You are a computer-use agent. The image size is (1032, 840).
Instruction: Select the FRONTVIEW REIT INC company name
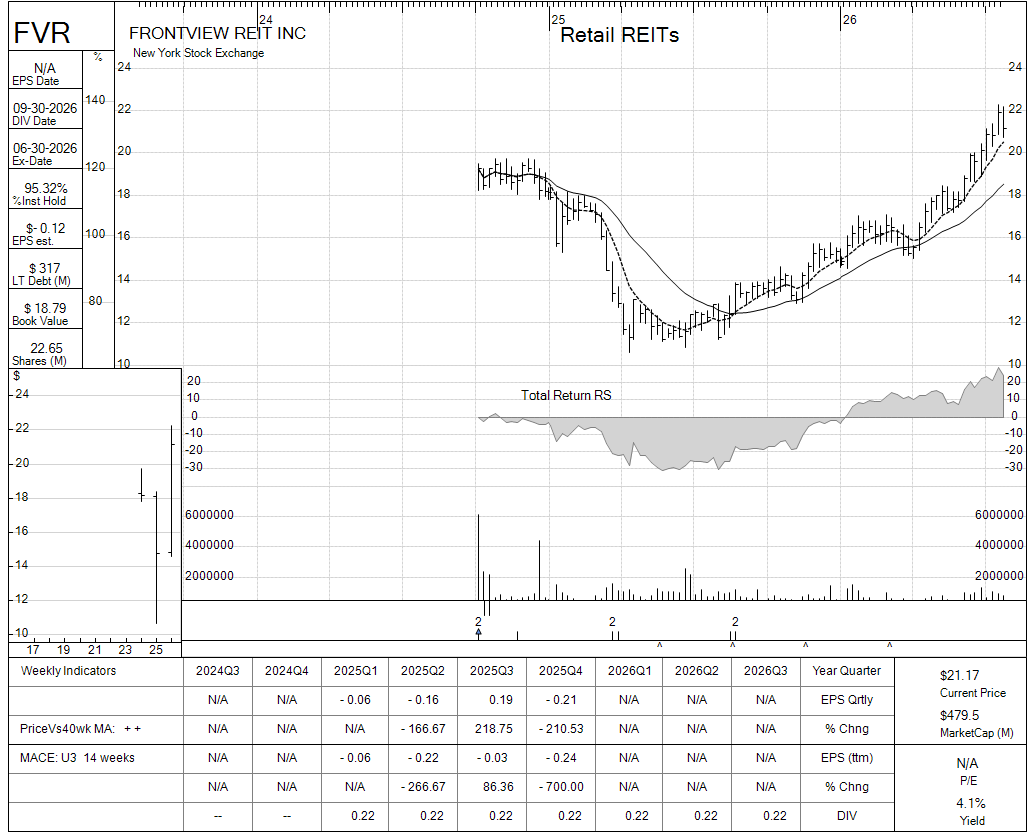[217, 34]
